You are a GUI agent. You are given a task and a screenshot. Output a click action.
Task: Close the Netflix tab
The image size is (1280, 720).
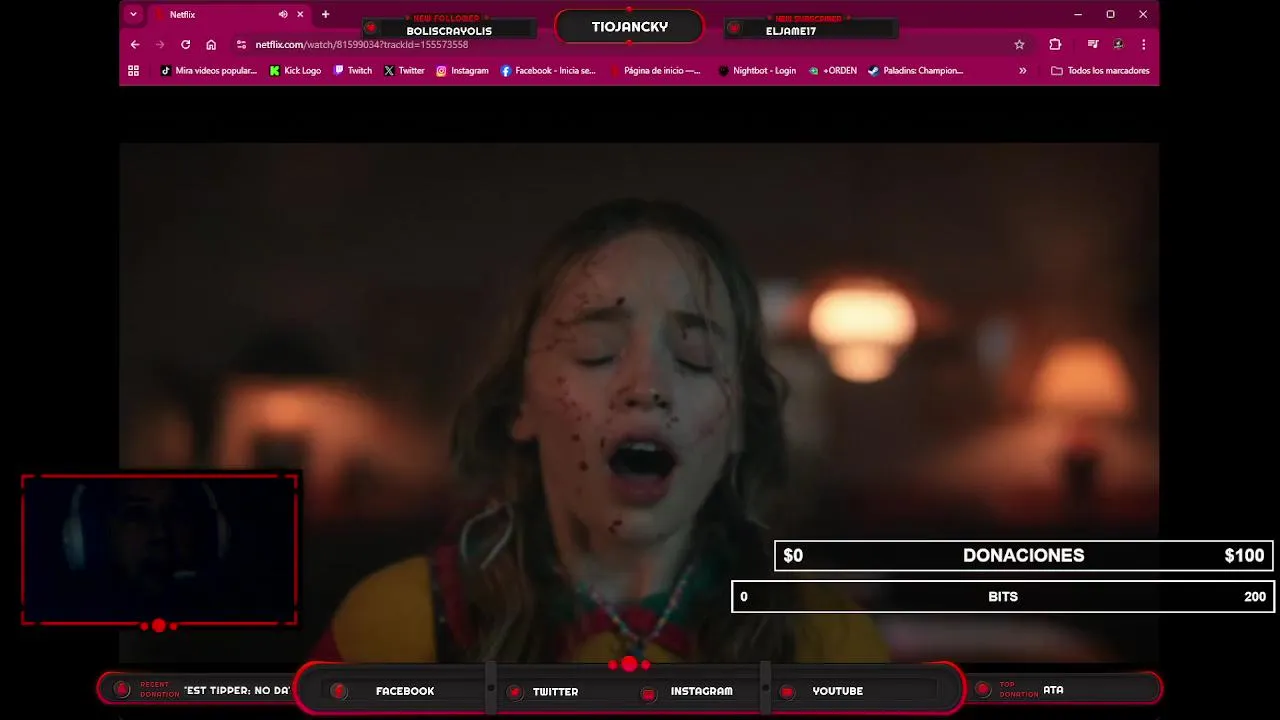point(300,14)
